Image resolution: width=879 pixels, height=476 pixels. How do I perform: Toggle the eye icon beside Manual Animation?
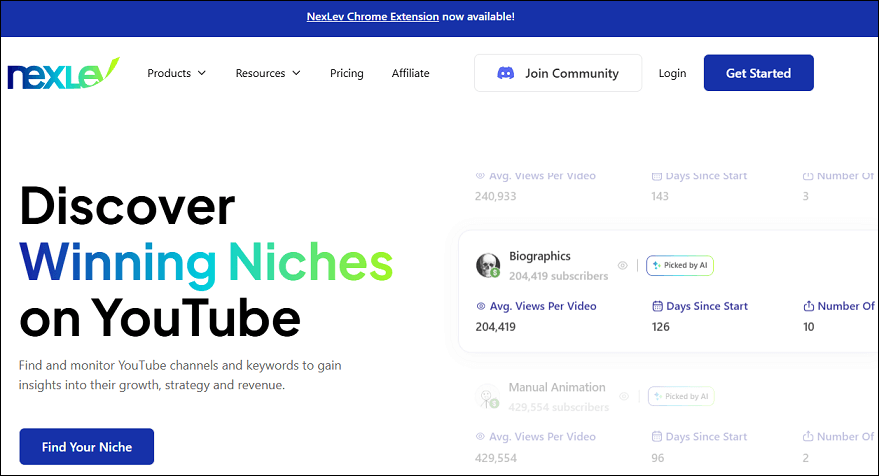pos(623,396)
